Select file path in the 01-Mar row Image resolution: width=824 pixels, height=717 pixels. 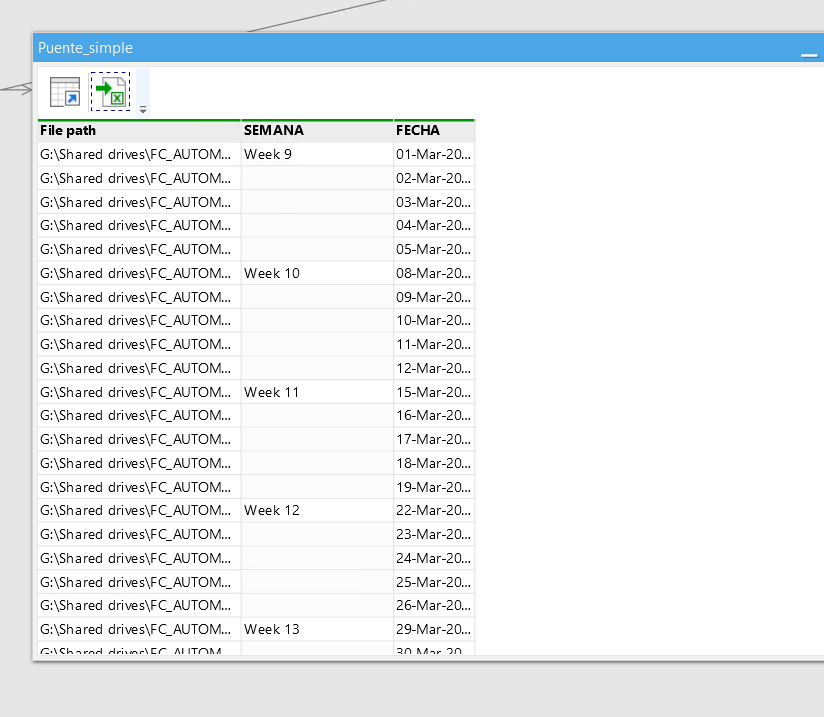139,155
